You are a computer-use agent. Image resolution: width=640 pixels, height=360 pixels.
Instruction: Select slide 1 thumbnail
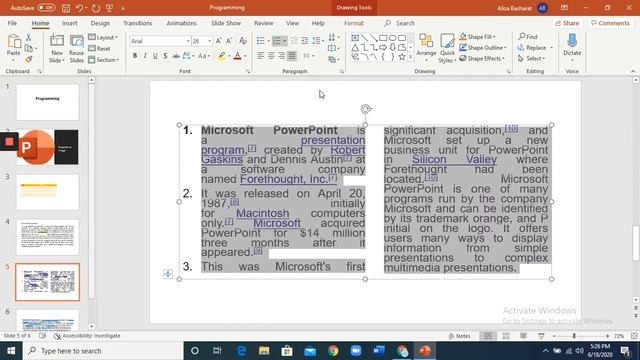pyautogui.click(x=47, y=102)
